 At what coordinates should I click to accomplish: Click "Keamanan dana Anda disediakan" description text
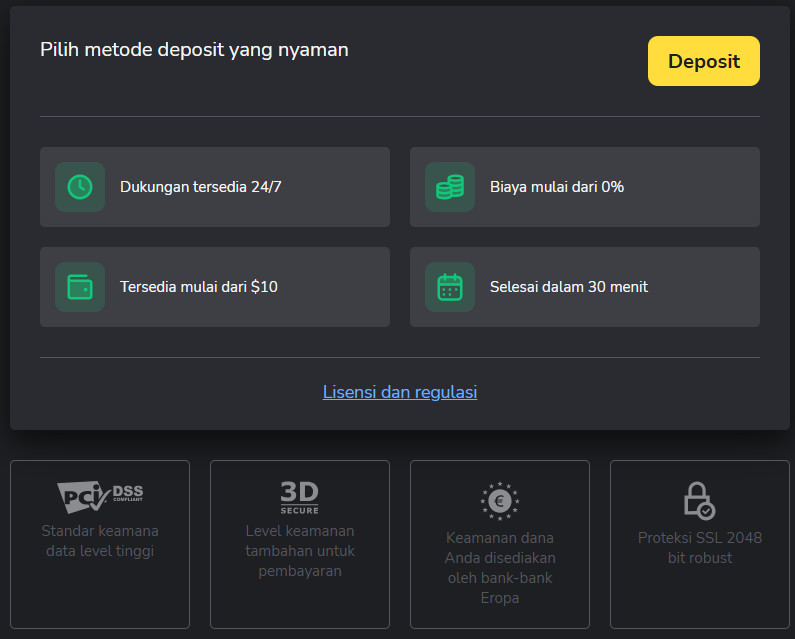coord(500,567)
